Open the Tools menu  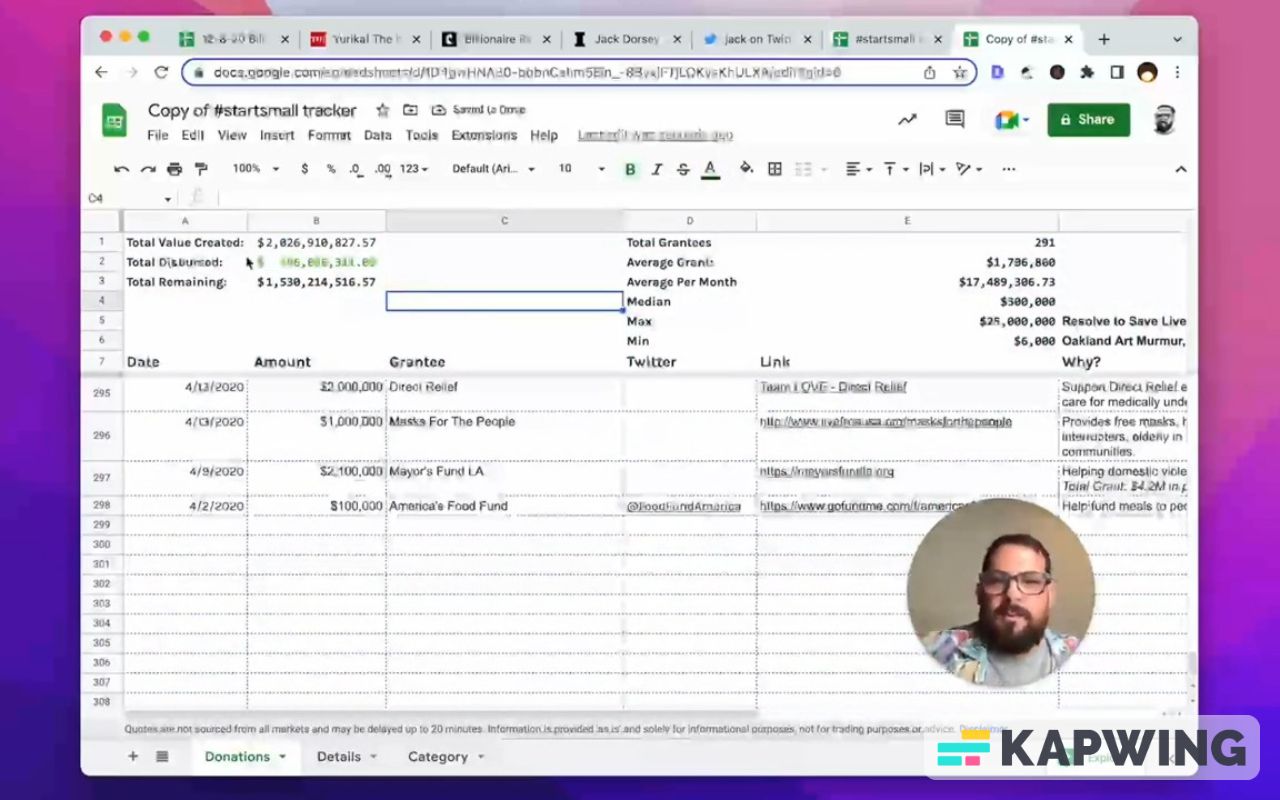click(422, 135)
